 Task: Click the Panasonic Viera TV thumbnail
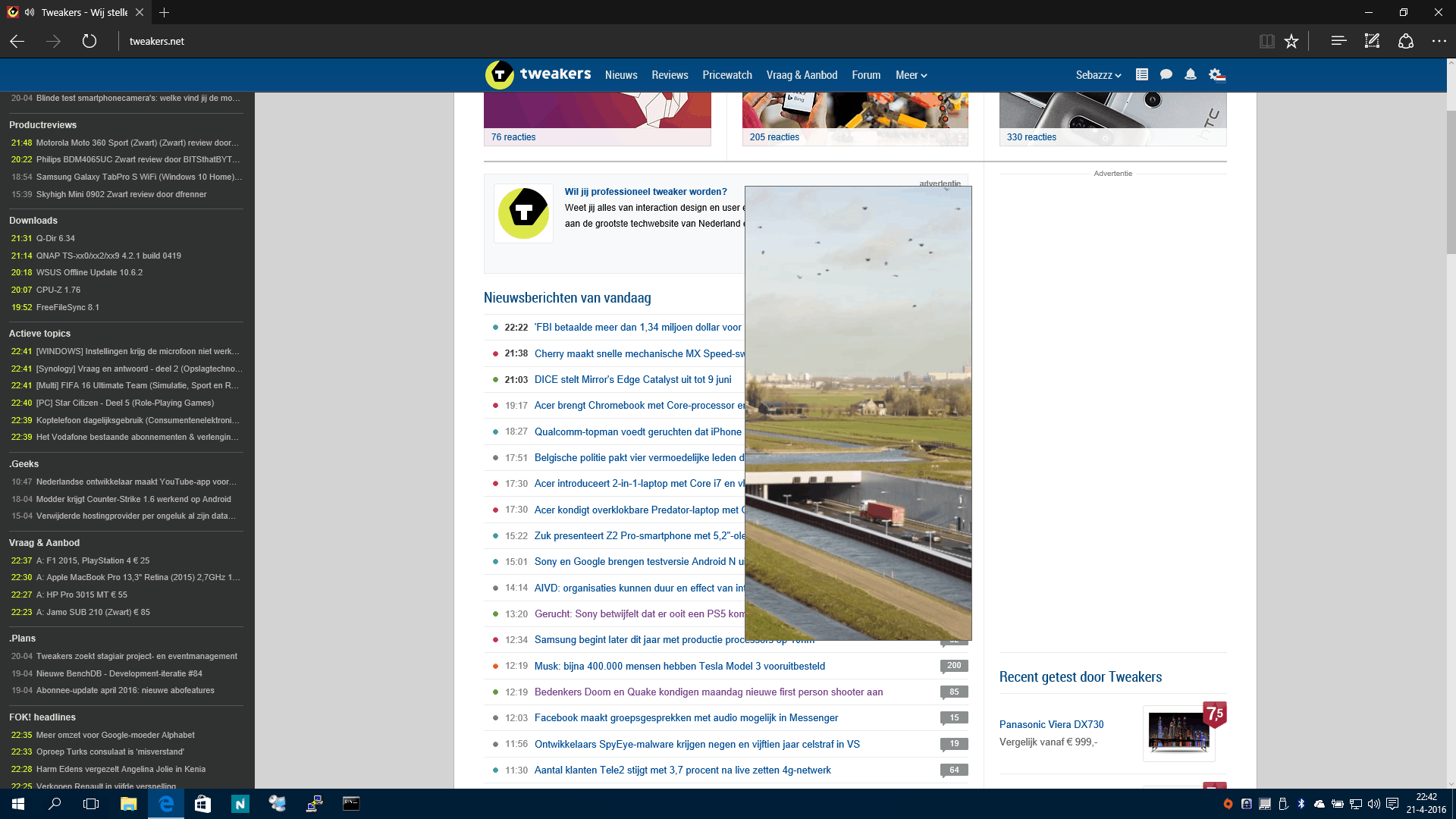tap(1178, 733)
